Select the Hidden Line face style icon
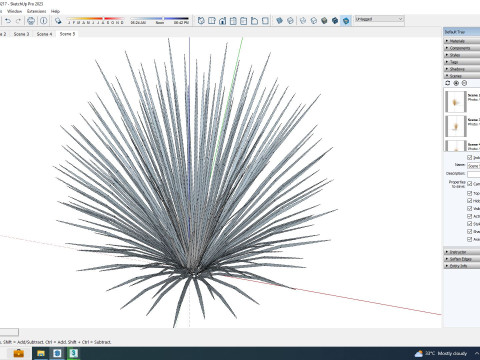 tap(313, 21)
